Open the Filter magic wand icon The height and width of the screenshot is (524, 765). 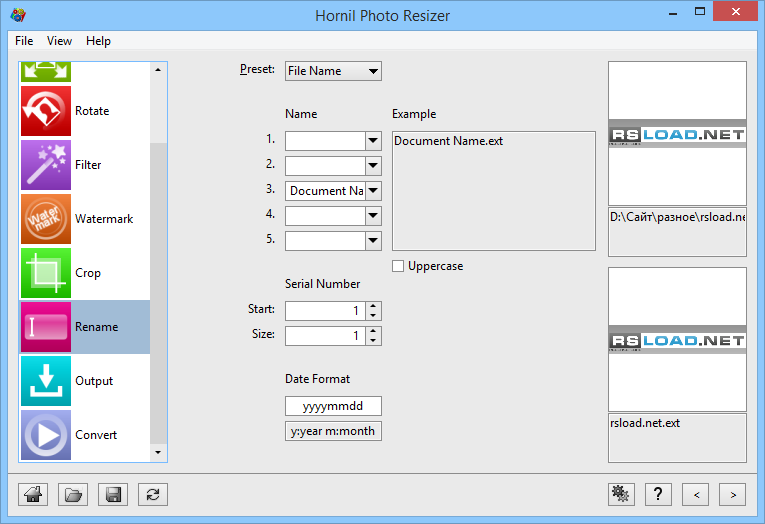click(46, 165)
